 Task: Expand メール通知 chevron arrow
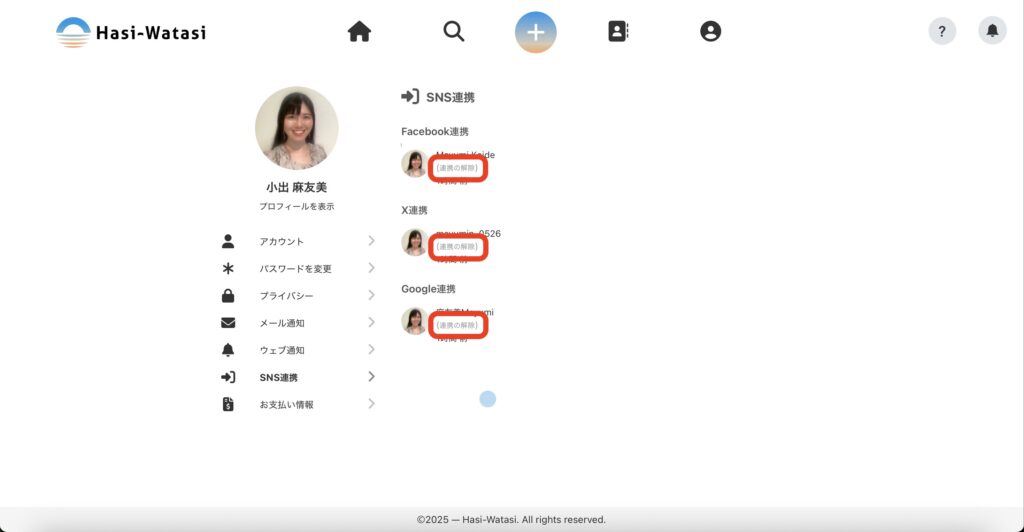[371, 322]
